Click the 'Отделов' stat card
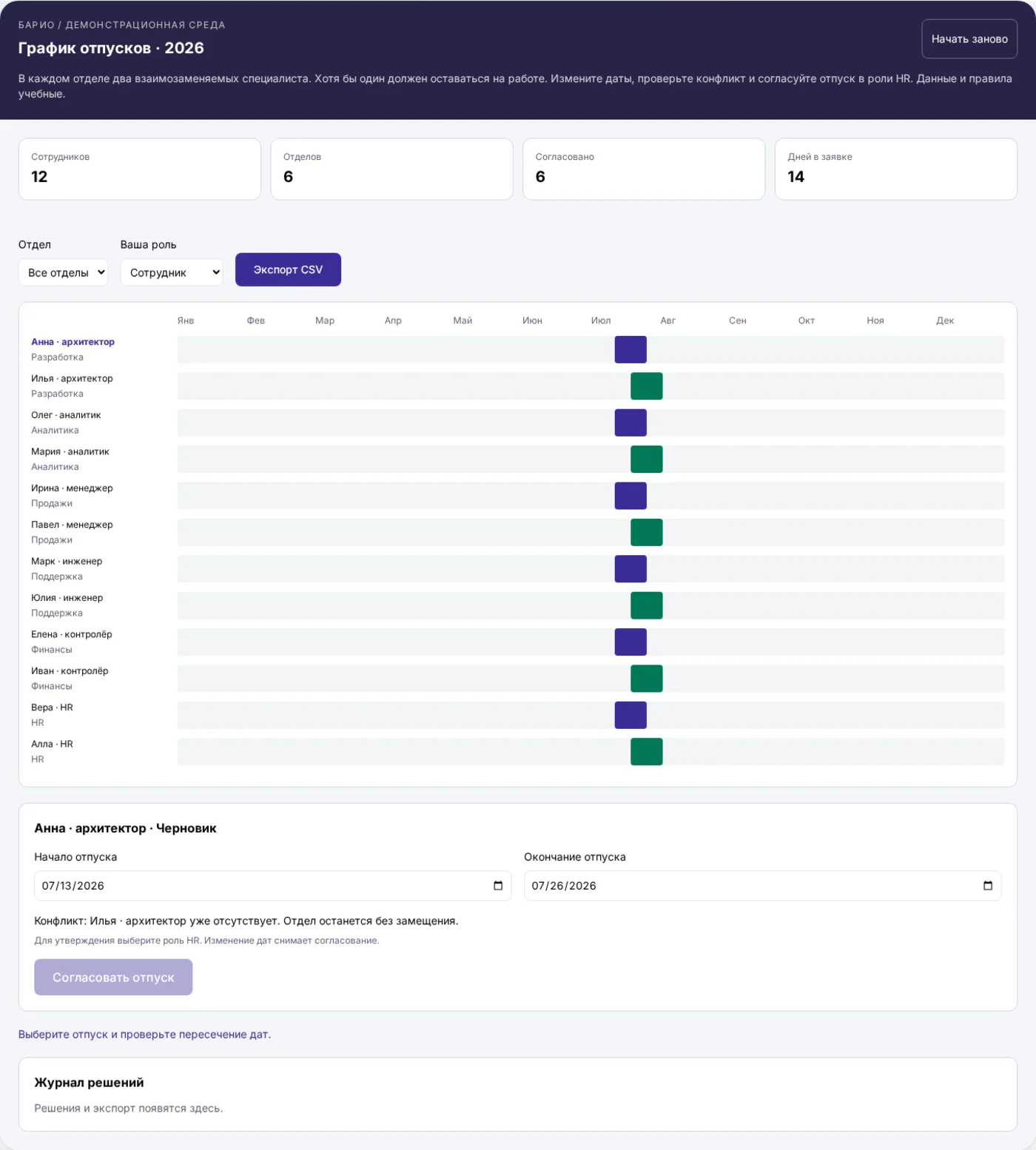 pyautogui.click(x=391, y=169)
